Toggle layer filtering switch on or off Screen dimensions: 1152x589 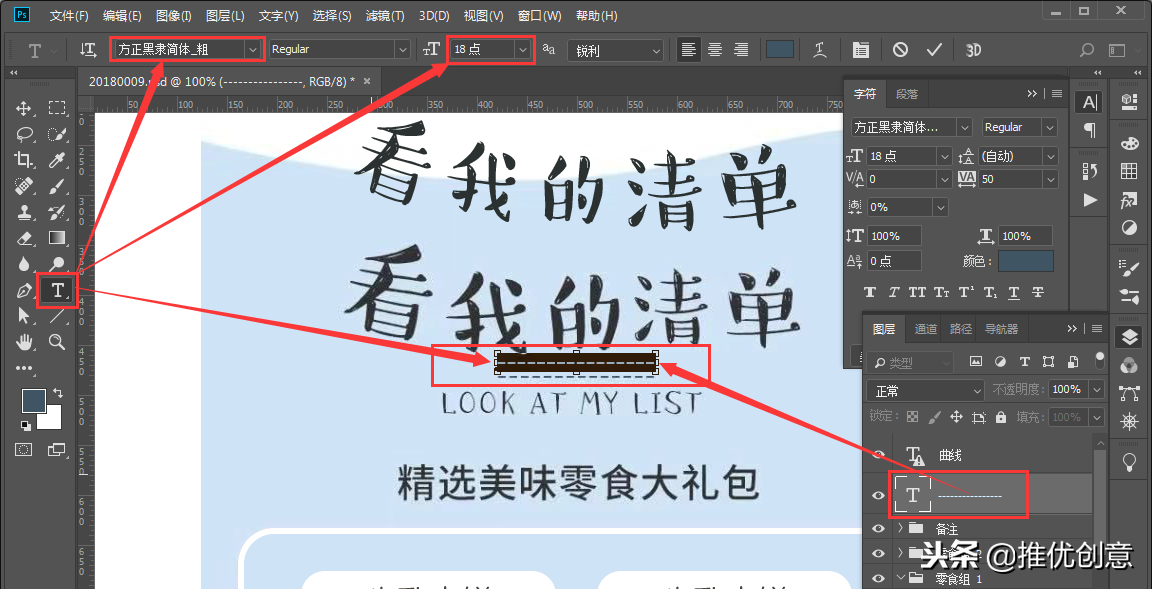point(1099,359)
